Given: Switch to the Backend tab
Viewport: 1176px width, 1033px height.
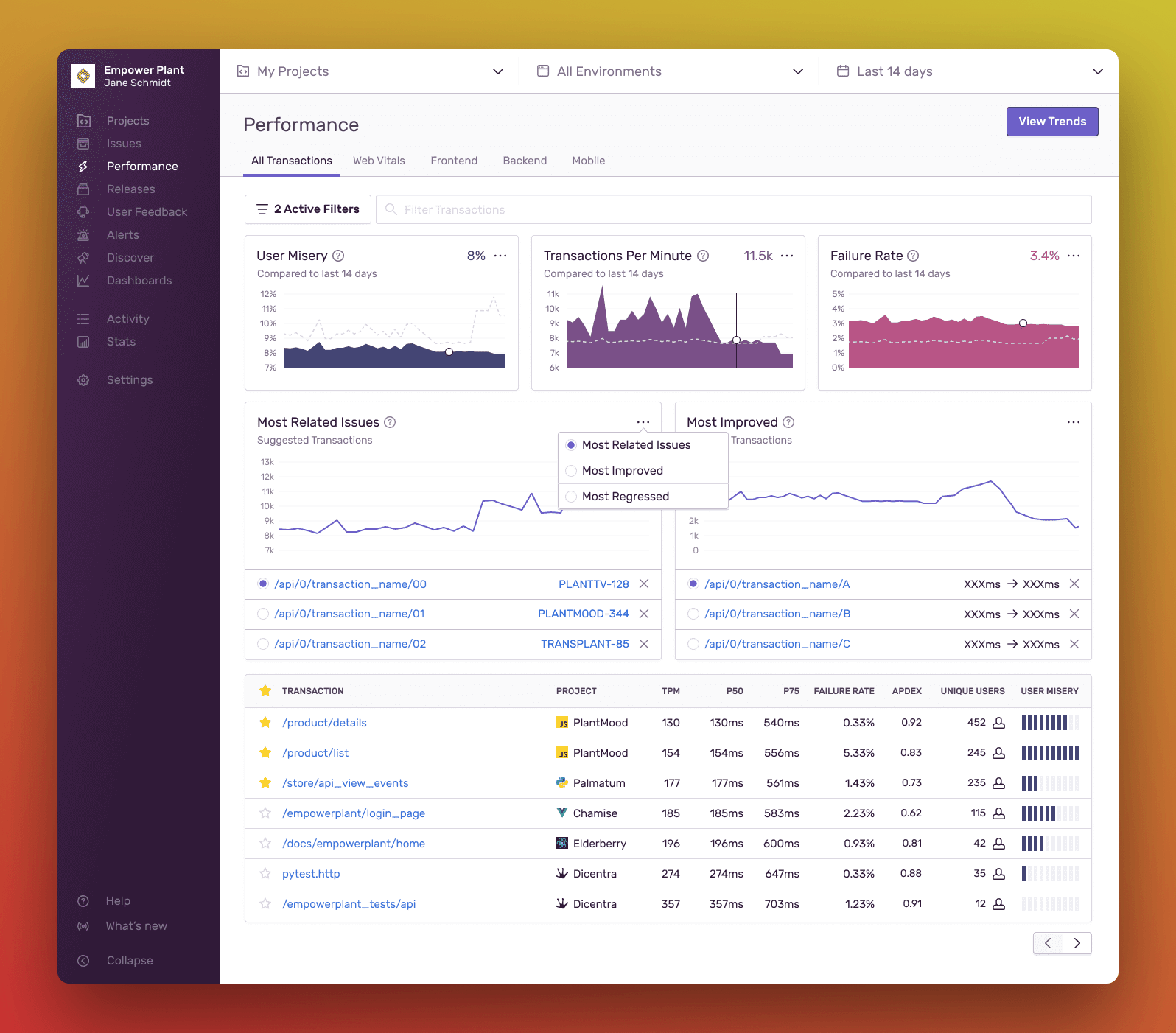Looking at the screenshot, I should coord(525,161).
